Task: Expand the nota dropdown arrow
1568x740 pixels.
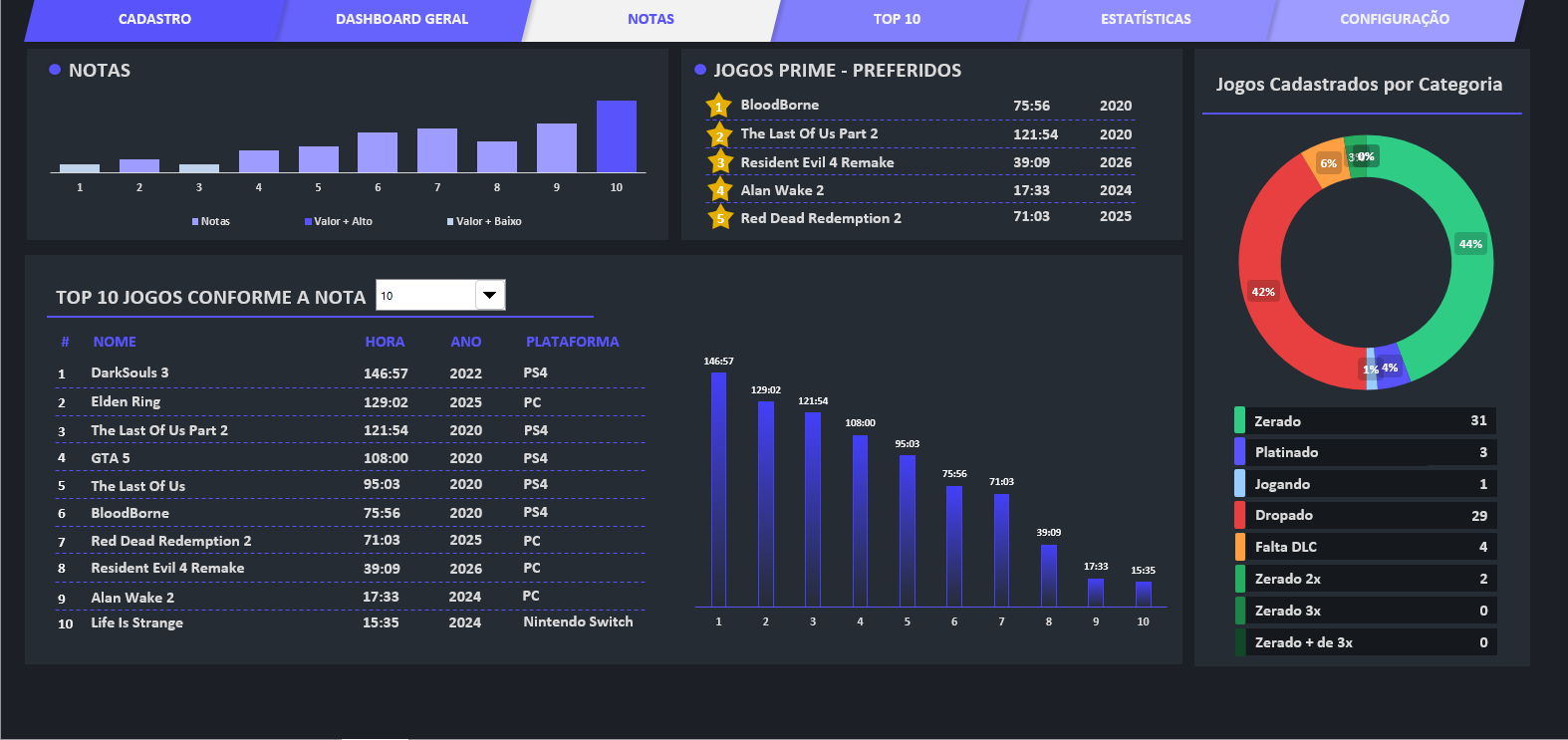Action: (x=489, y=295)
